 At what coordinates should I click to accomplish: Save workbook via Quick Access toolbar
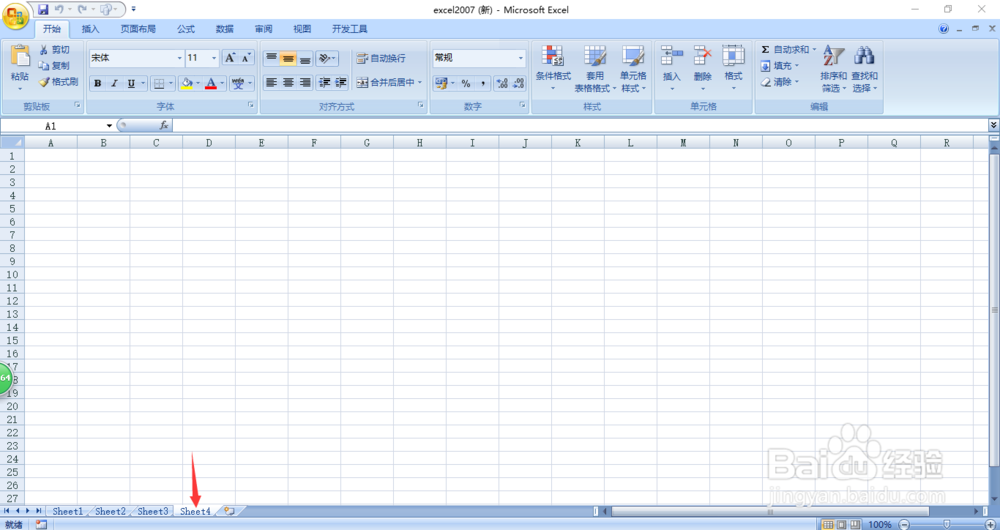pos(43,10)
